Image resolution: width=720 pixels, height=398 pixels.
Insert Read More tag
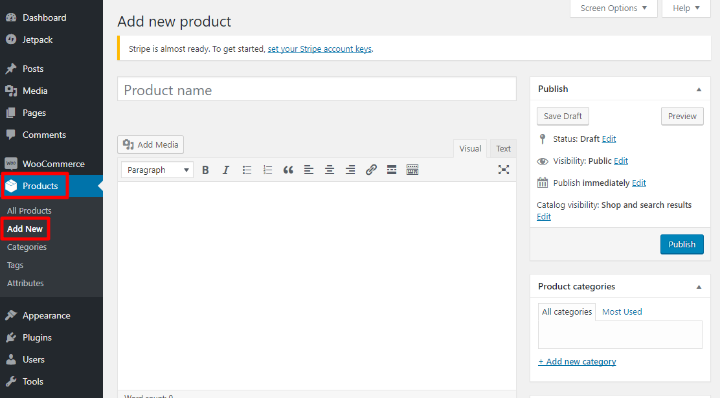(x=391, y=170)
